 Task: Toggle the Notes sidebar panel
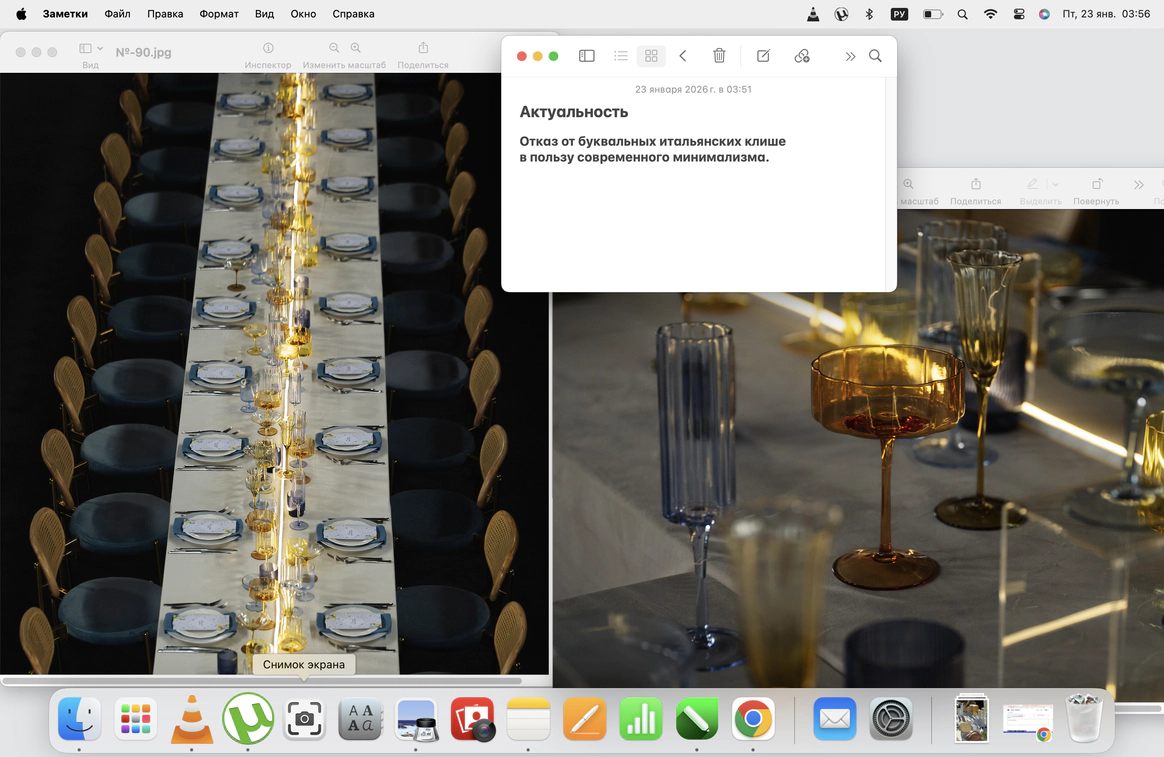(587, 56)
